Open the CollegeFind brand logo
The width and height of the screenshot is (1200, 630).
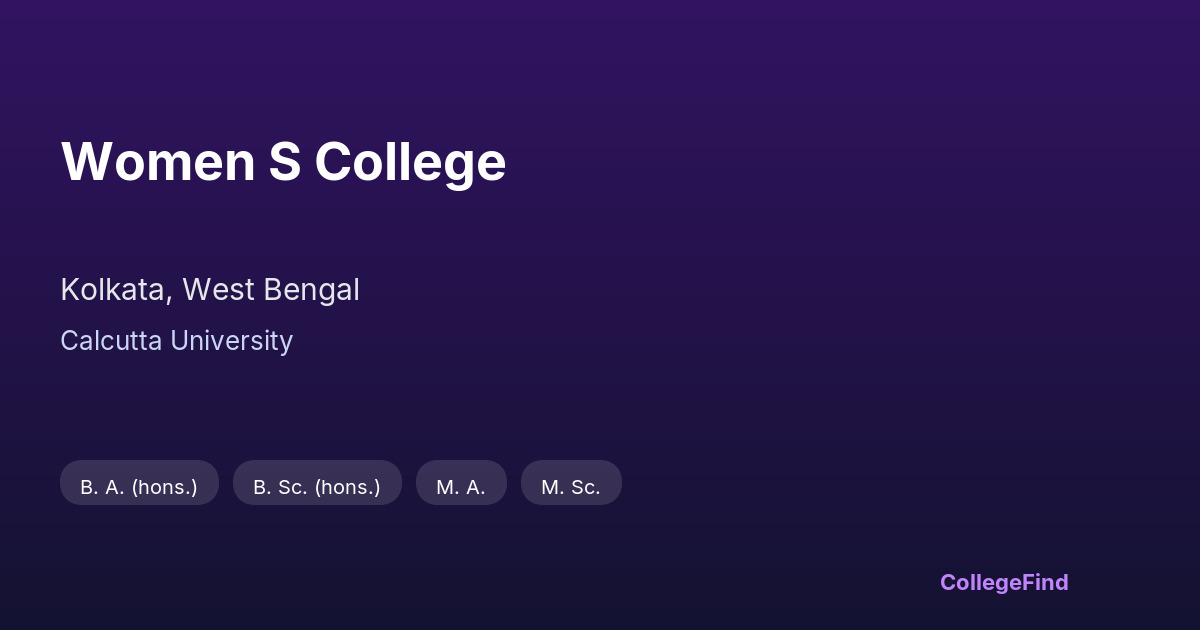1004,582
